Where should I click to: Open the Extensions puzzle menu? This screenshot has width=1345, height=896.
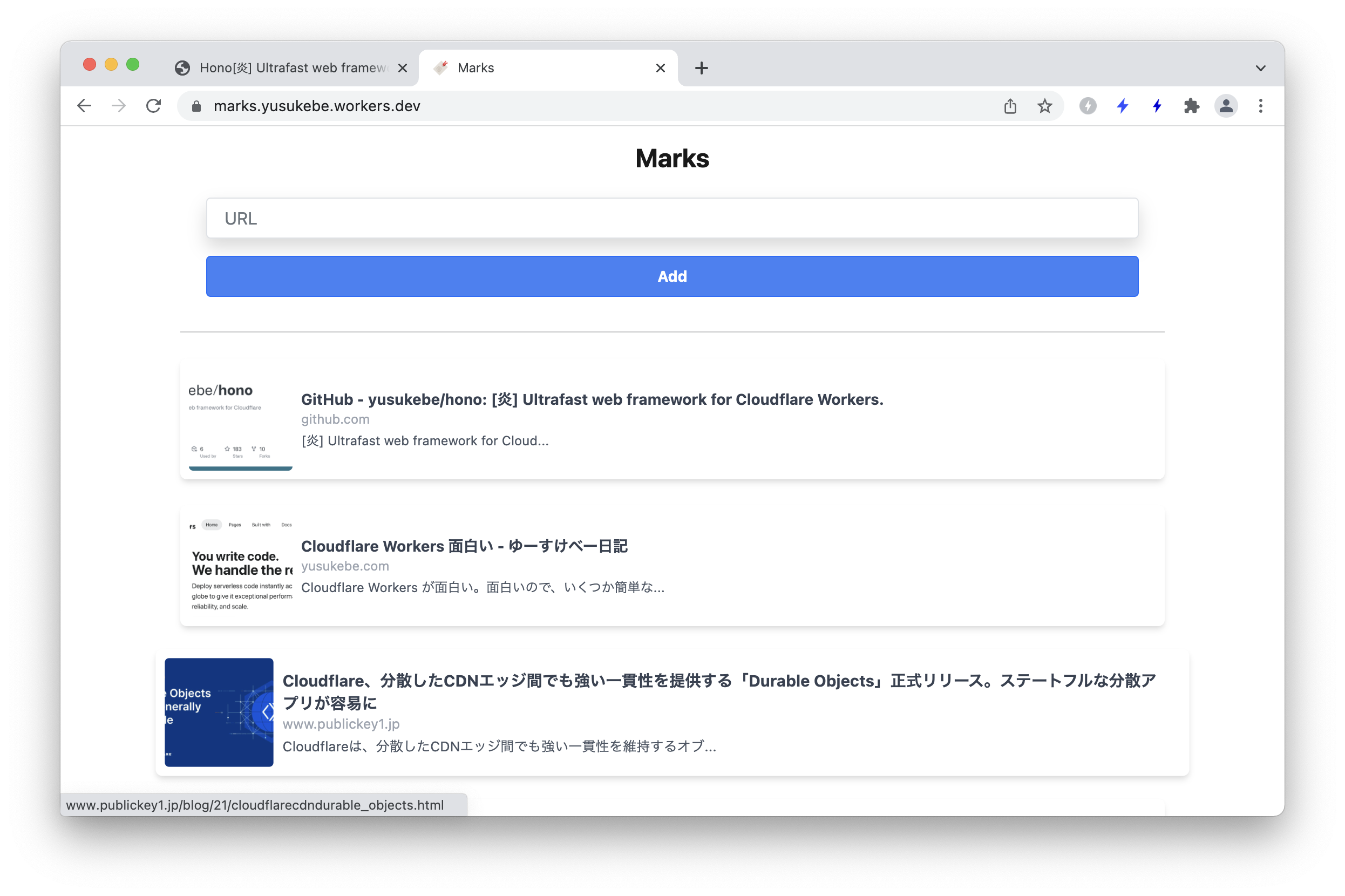click(1191, 106)
